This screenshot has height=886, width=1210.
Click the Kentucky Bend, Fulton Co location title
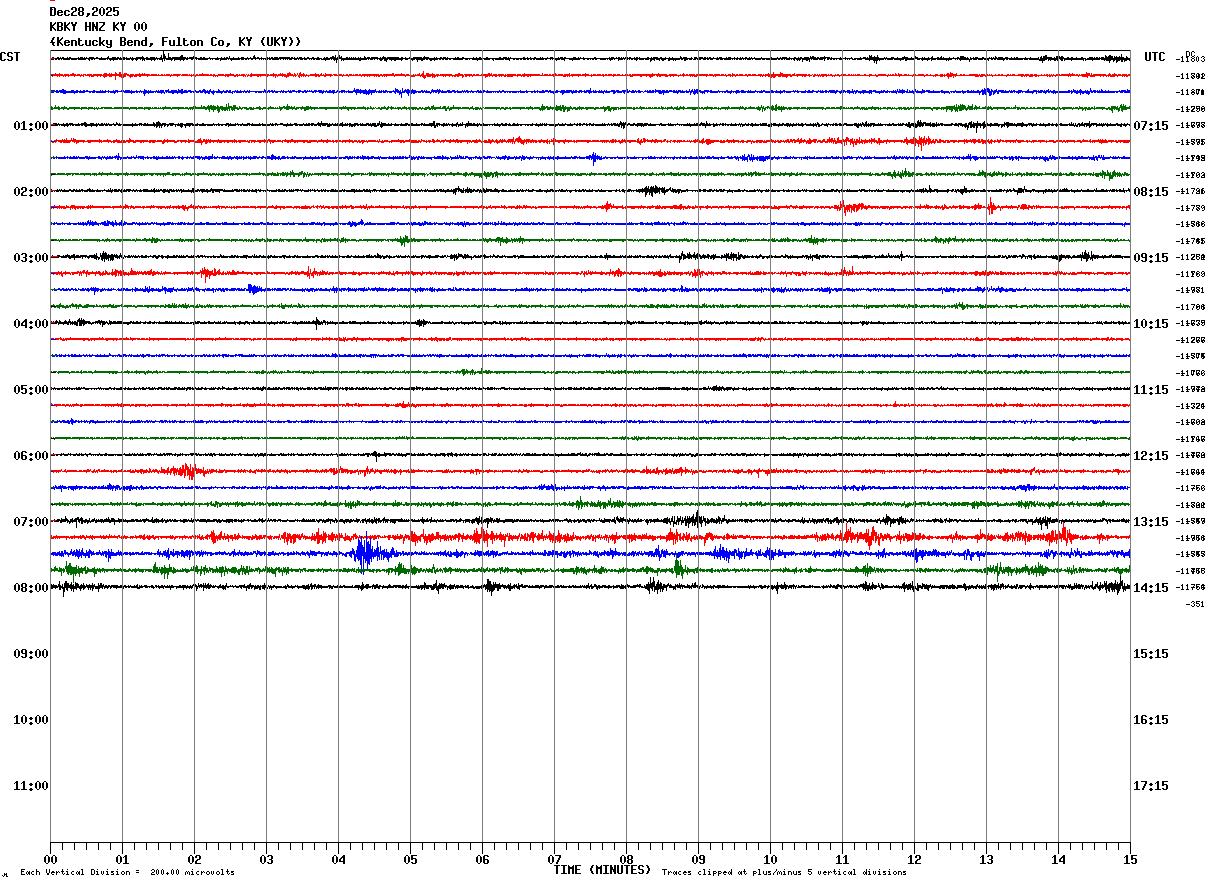pos(175,42)
